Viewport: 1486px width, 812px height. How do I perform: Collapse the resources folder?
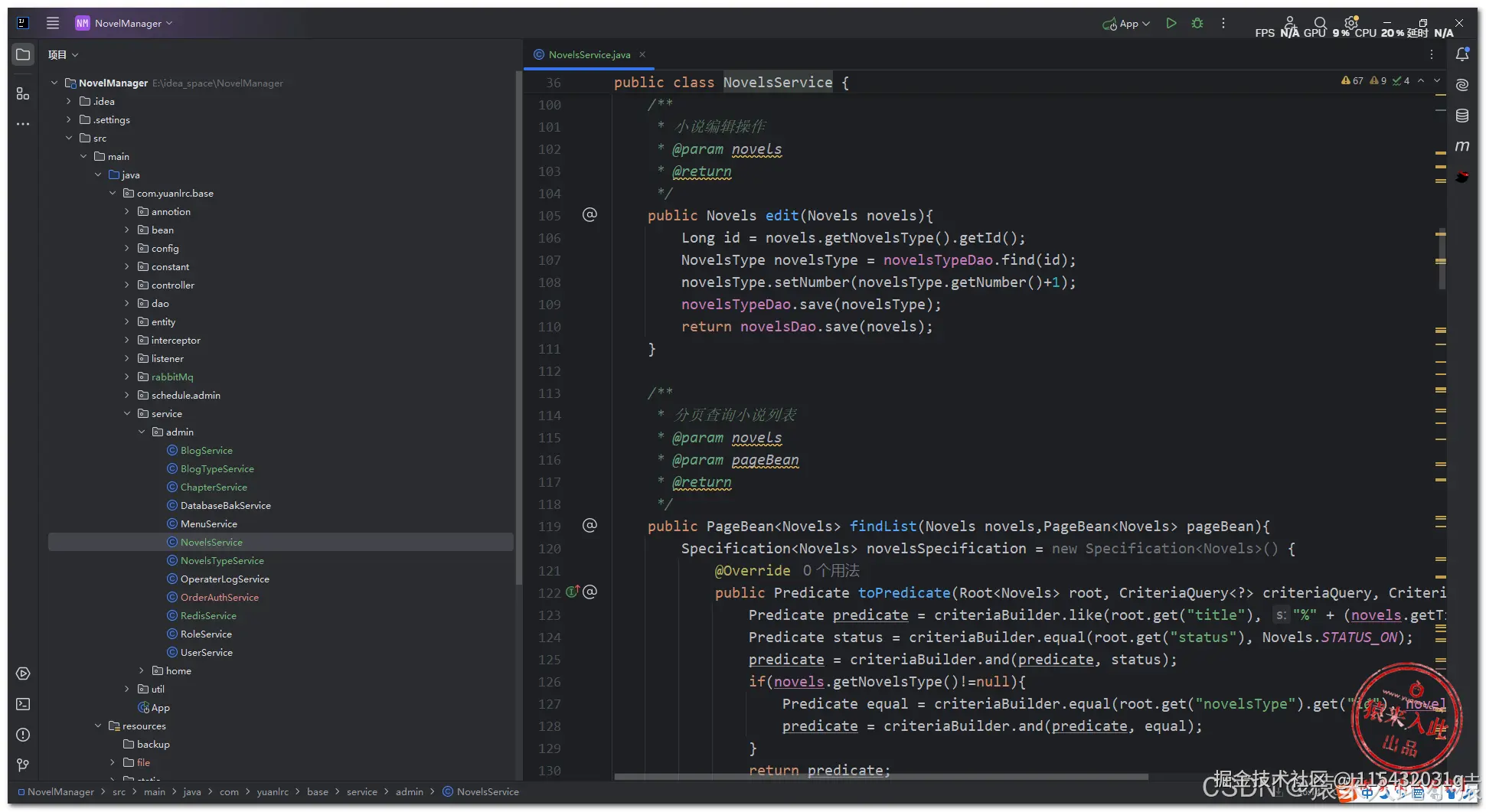click(98, 726)
